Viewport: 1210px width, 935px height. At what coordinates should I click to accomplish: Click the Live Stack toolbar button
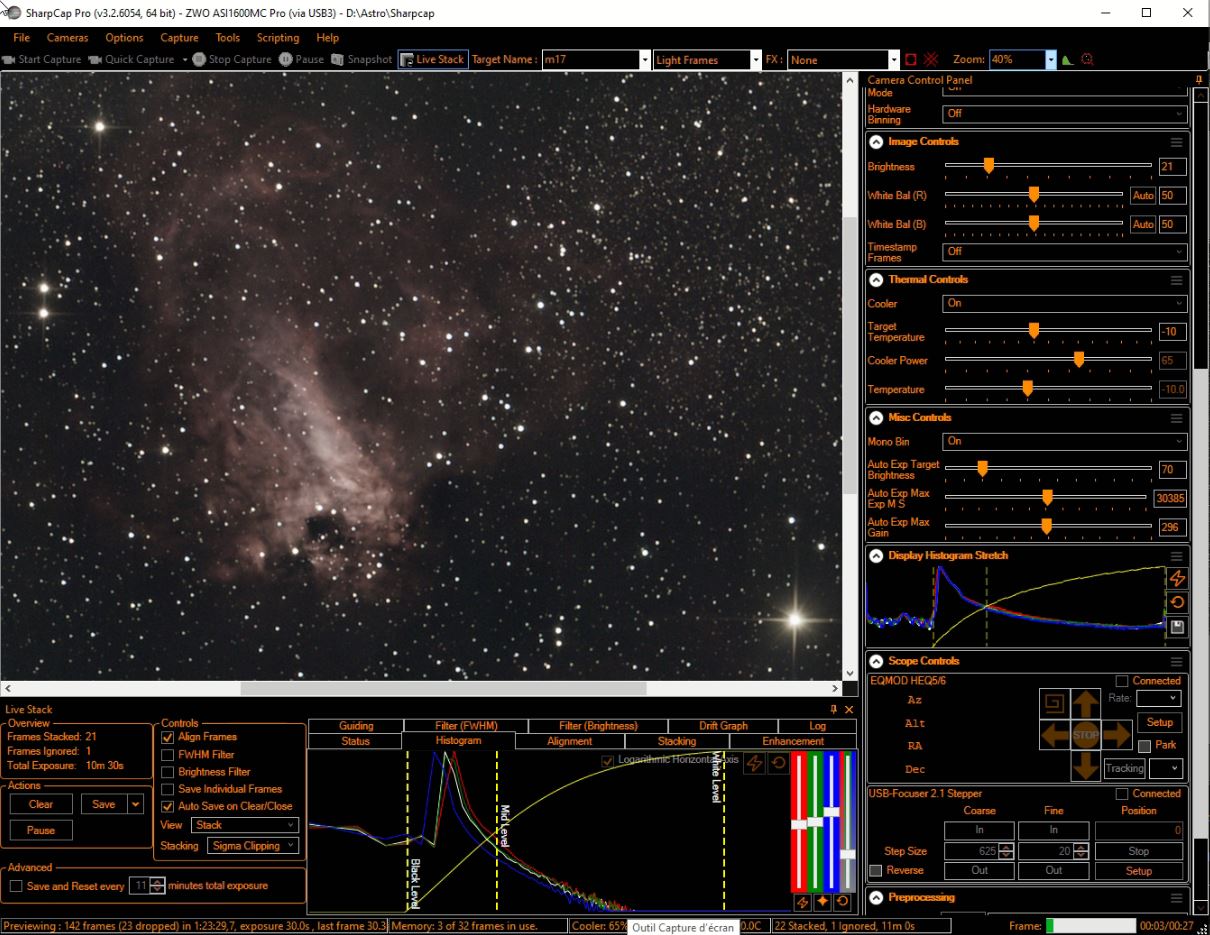click(432, 60)
